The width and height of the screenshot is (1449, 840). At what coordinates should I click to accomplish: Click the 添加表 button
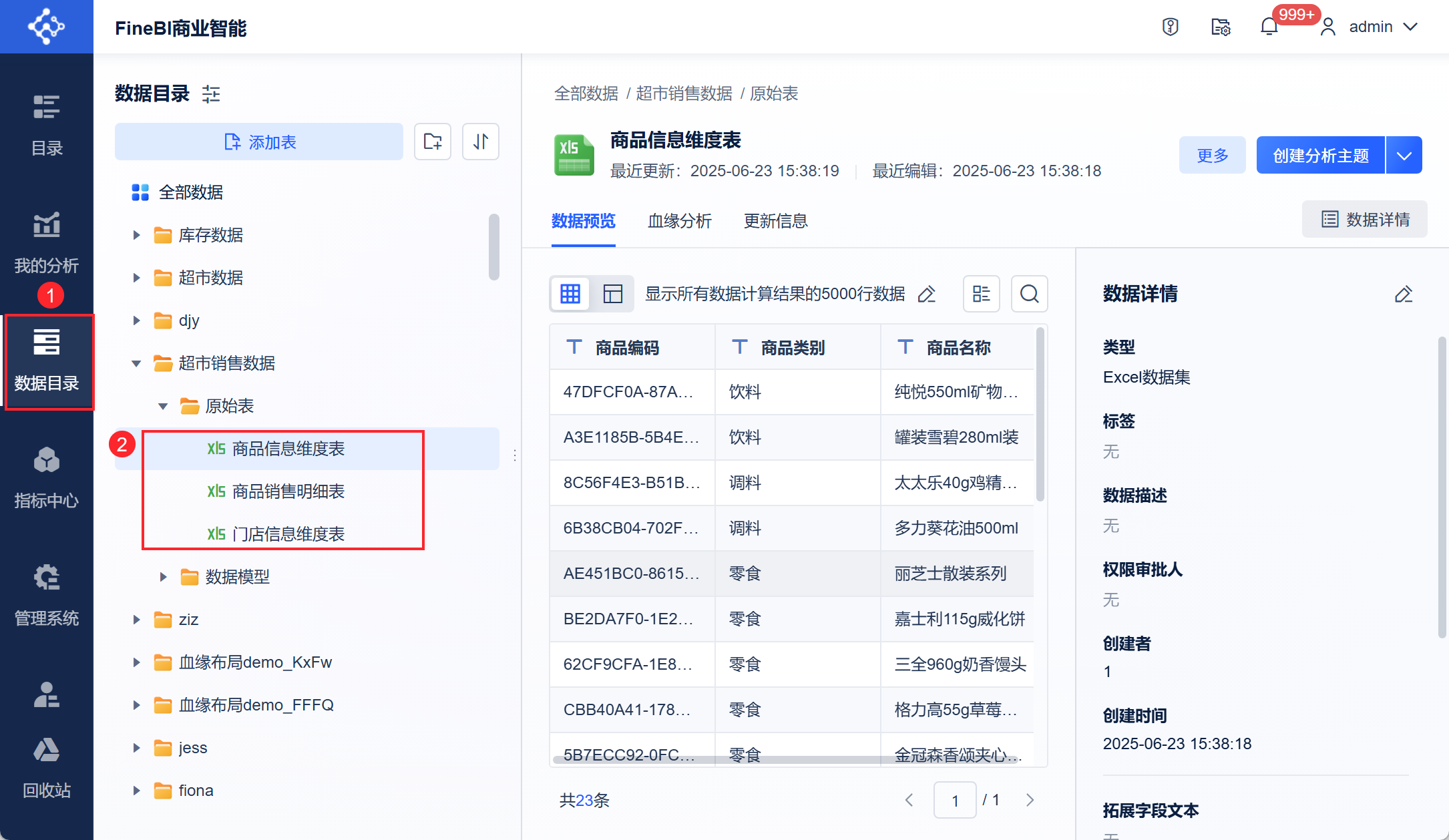tap(259, 142)
